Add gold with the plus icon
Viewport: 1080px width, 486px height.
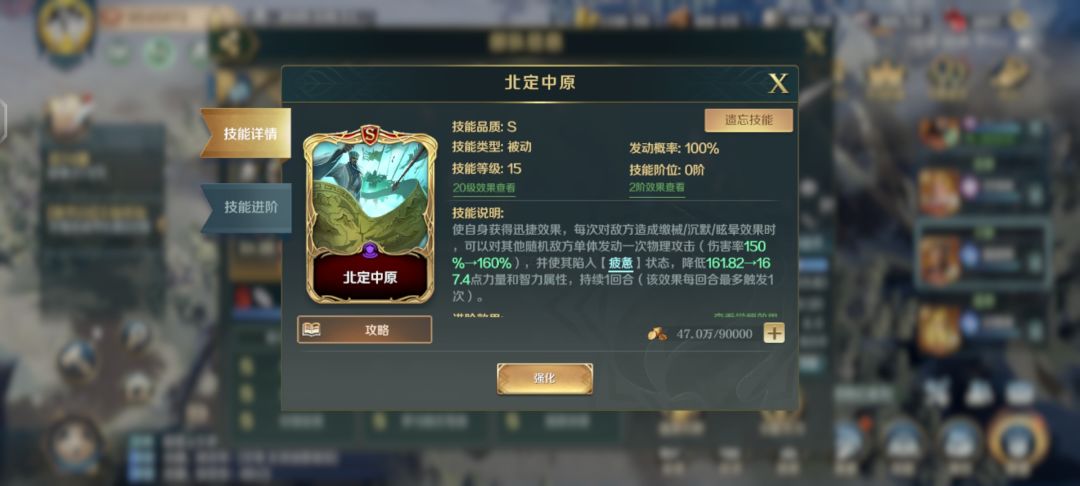pos(774,333)
